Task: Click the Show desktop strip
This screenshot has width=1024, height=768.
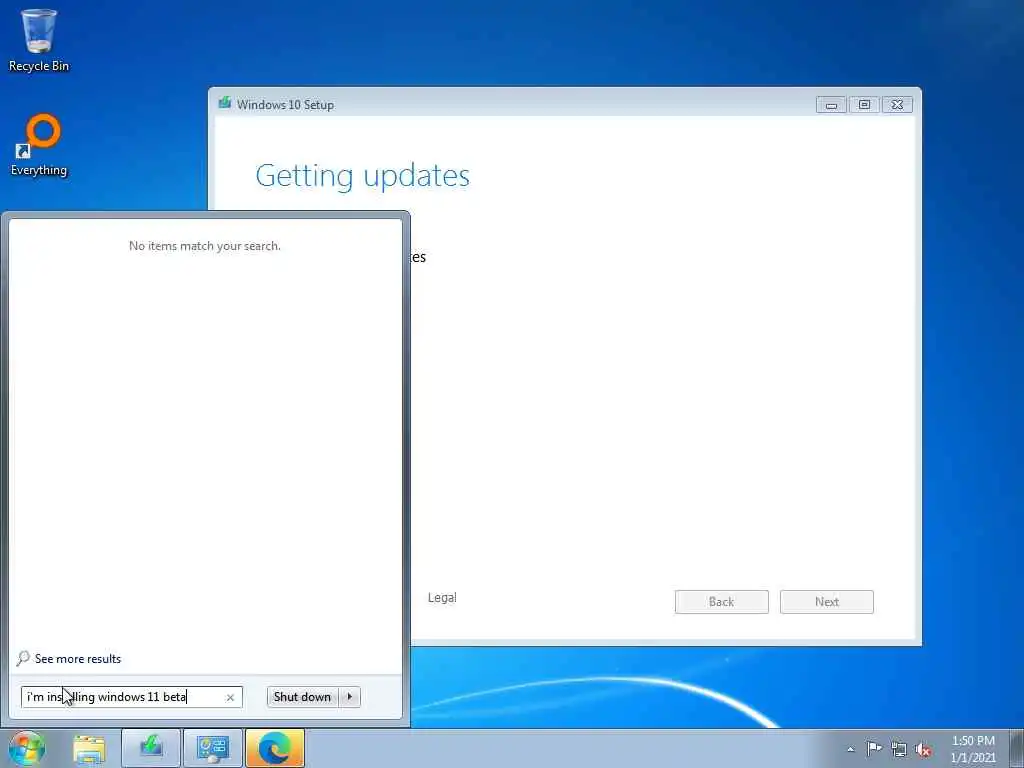Action: tap(1017, 748)
